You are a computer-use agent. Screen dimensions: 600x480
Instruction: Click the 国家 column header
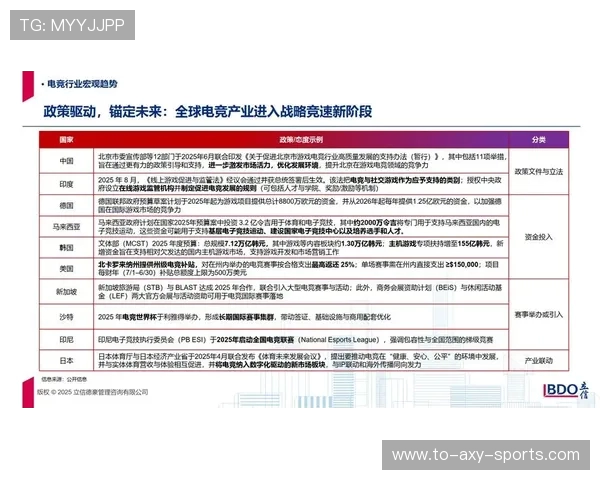66,140
